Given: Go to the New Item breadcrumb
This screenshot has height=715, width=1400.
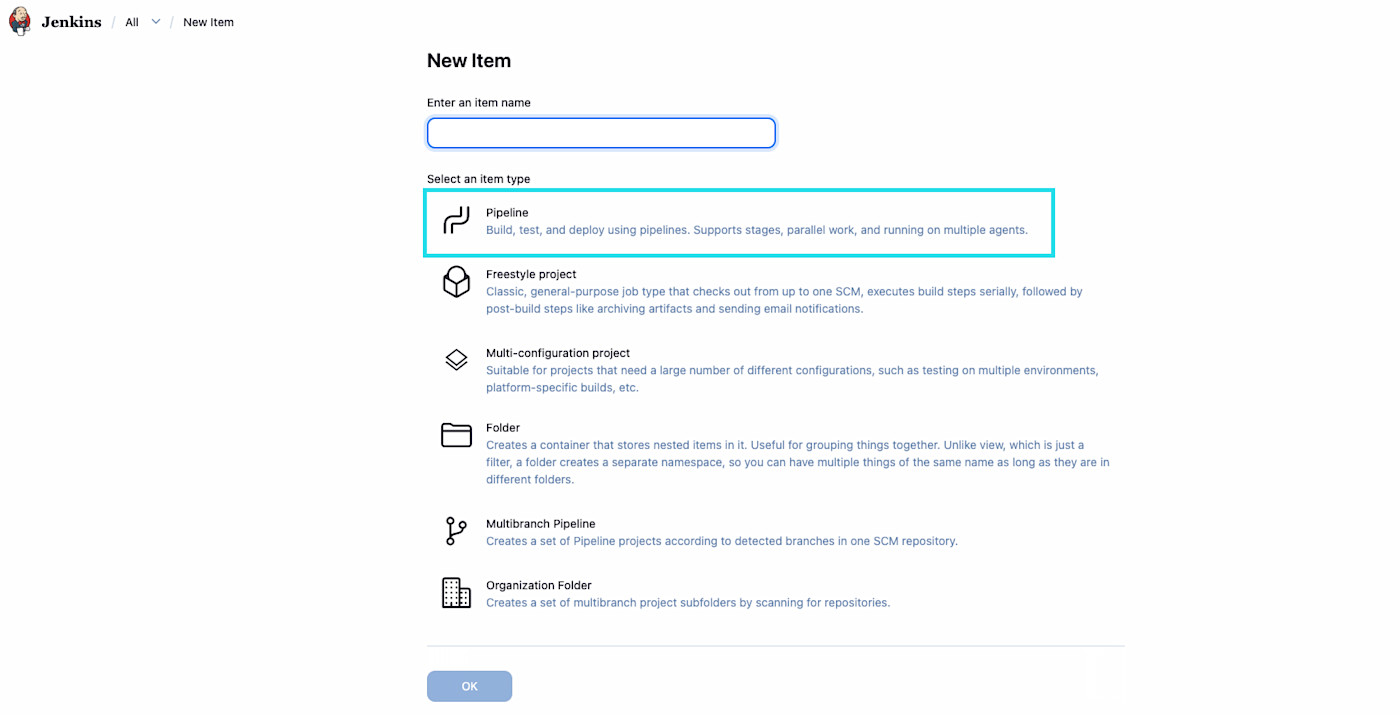Looking at the screenshot, I should (208, 22).
